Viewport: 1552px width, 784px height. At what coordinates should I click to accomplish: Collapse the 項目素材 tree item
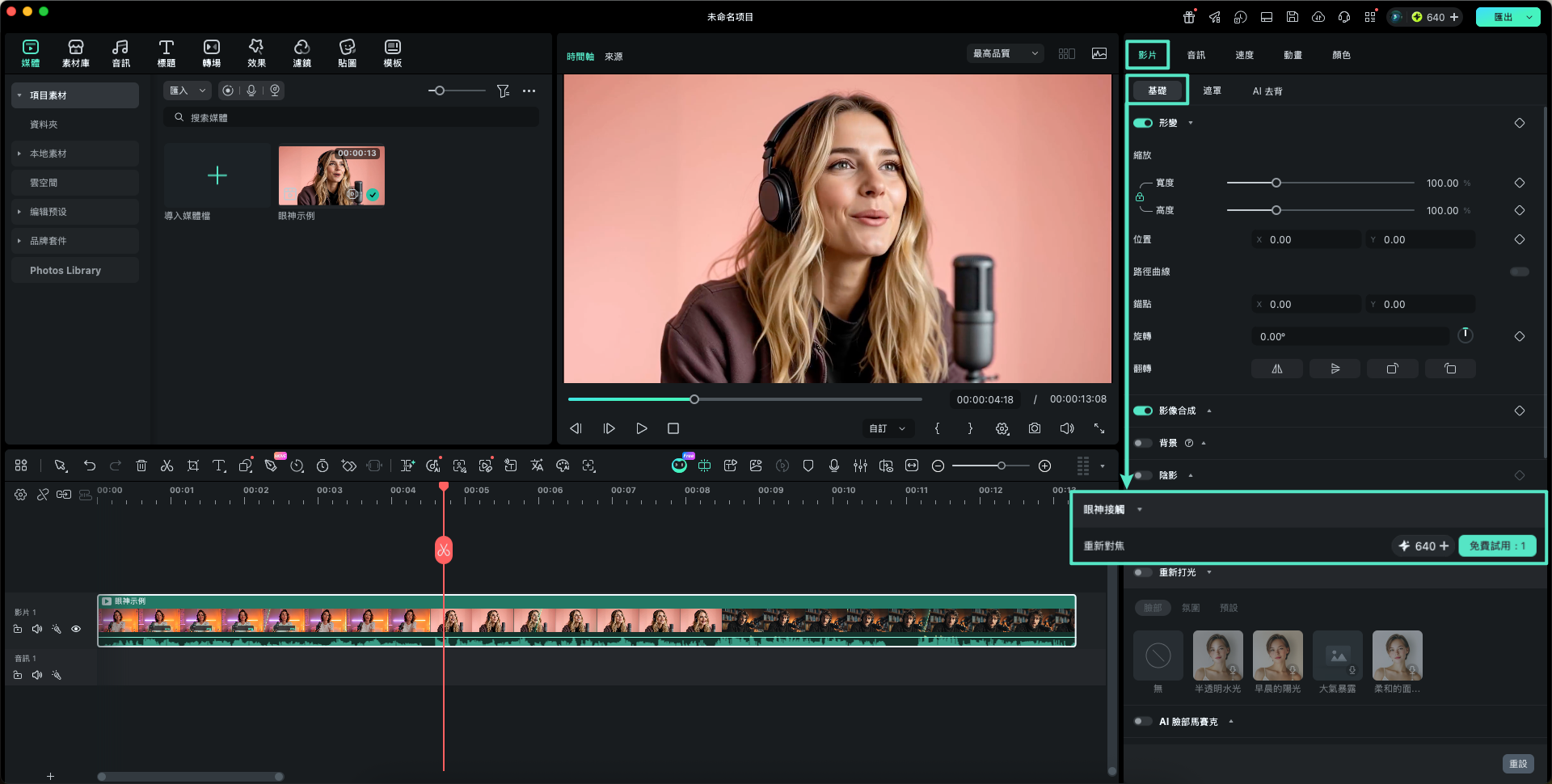(19, 95)
